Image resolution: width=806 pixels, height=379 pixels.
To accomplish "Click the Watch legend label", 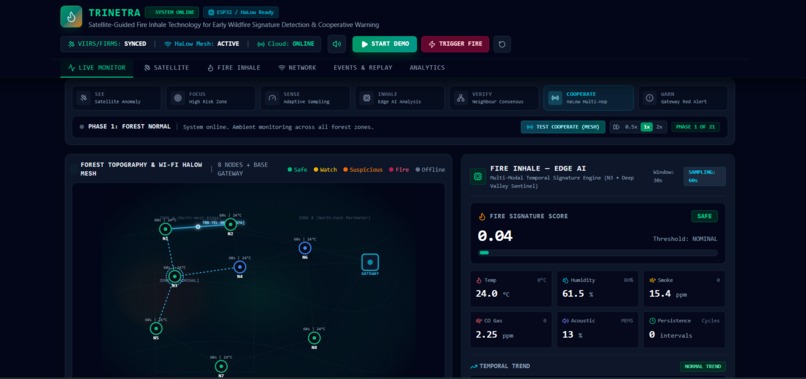I will 328,170.
